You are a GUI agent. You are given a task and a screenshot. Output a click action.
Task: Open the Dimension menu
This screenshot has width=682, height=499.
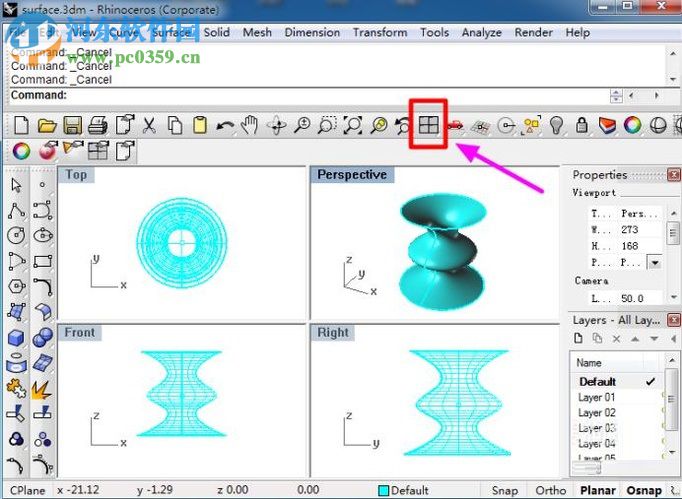click(x=312, y=32)
